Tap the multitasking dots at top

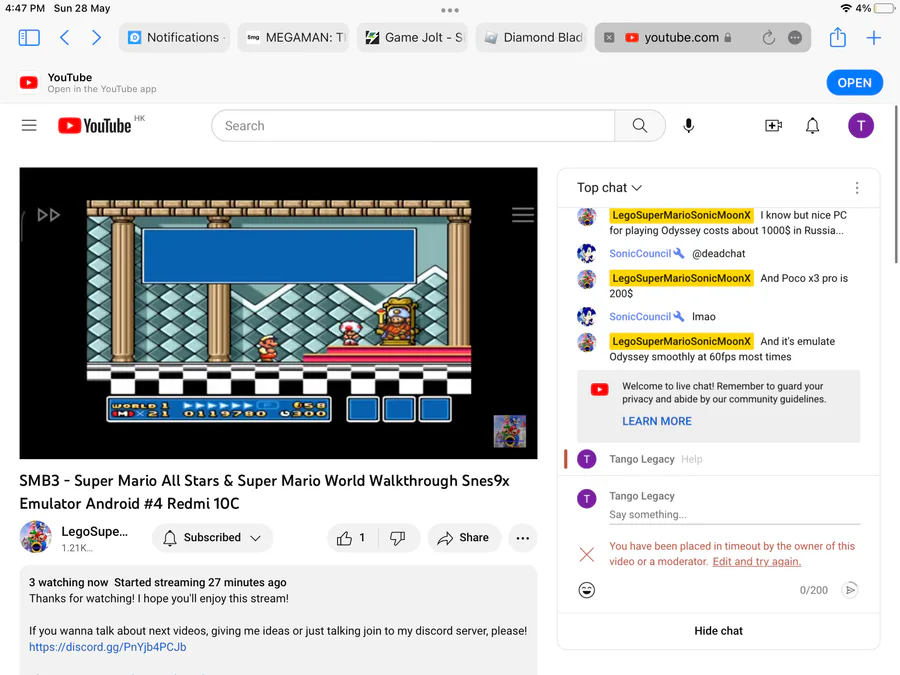450,10
